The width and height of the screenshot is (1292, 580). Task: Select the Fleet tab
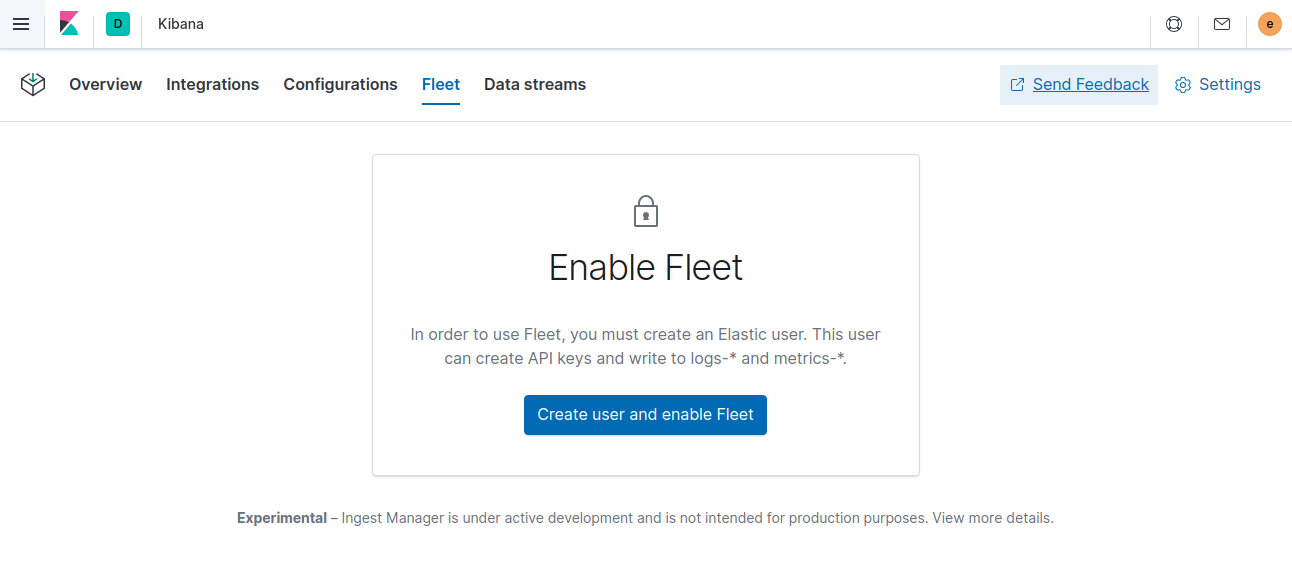(441, 84)
